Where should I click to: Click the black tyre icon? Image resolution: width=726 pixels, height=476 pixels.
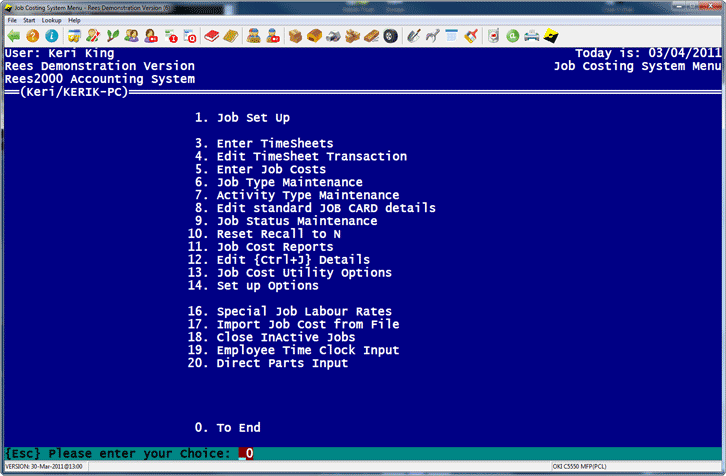[390, 36]
